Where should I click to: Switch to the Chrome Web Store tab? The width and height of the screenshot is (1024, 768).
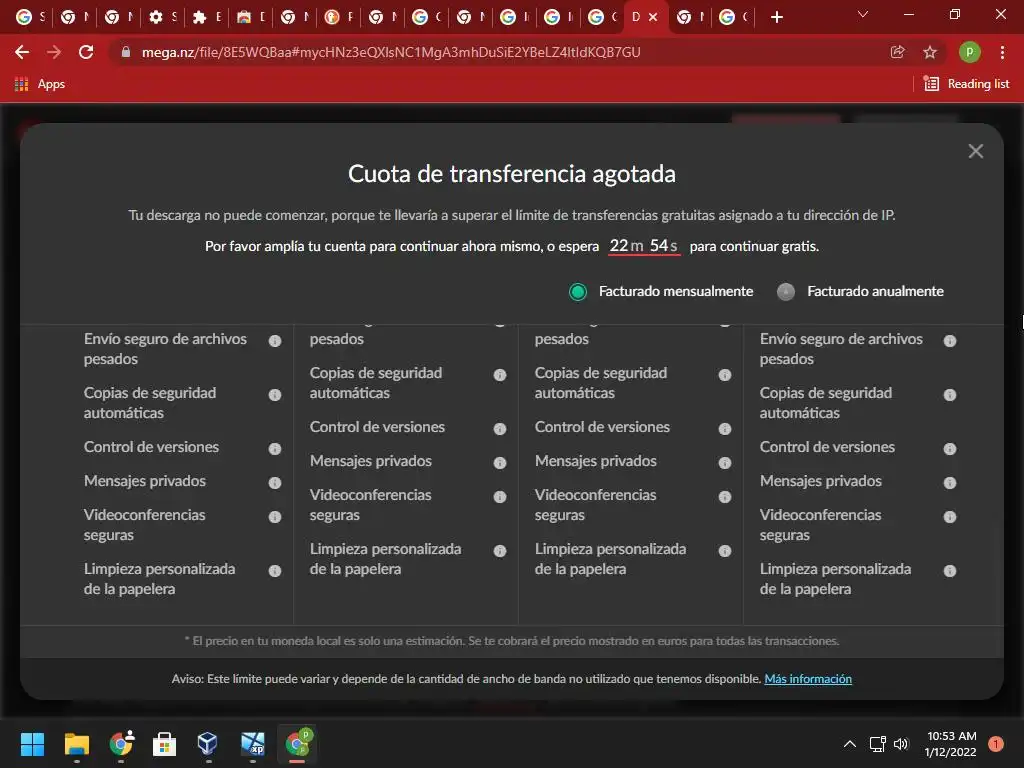[x=251, y=17]
